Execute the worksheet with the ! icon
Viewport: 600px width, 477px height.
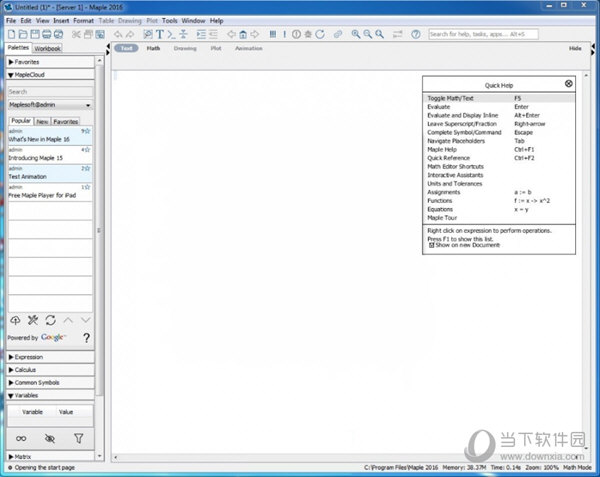click(x=284, y=34)
